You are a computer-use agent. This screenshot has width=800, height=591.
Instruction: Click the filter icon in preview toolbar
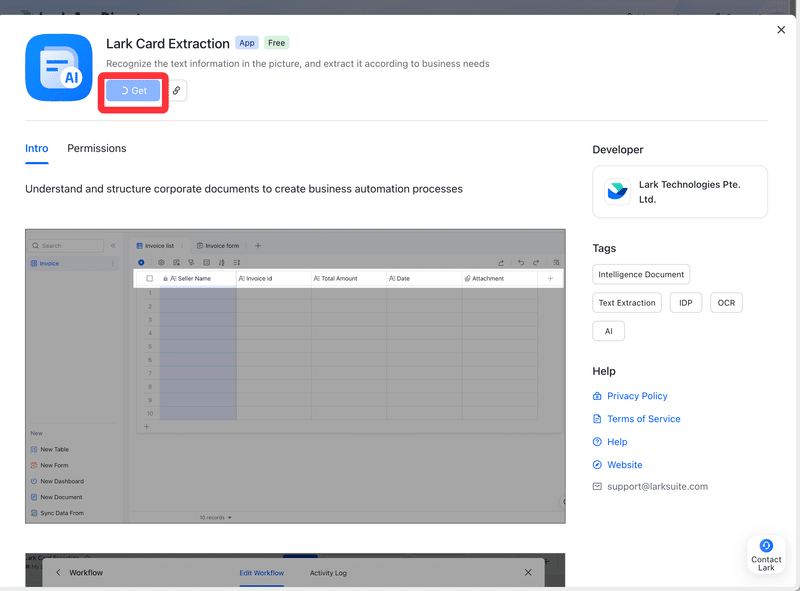click(191, 263)
